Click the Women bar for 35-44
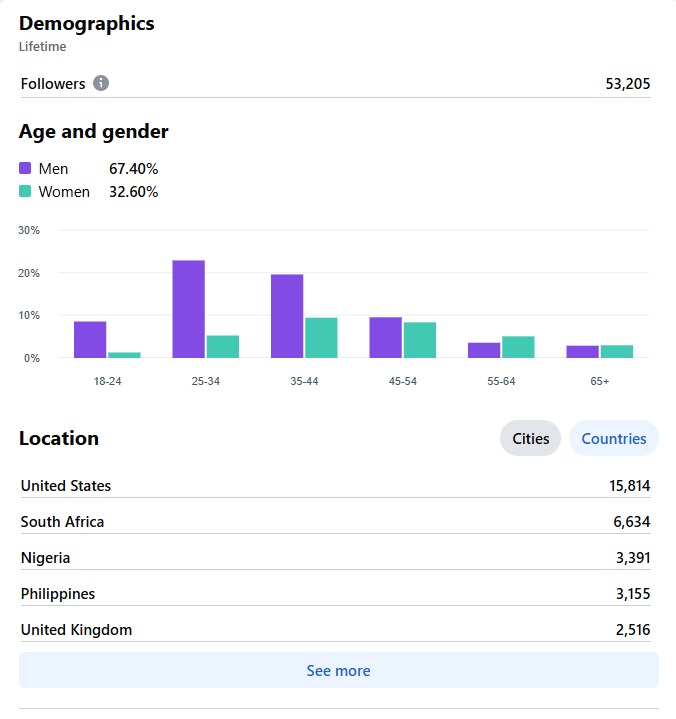This screenshot has width=676, height=719. [x=321, y=337]
